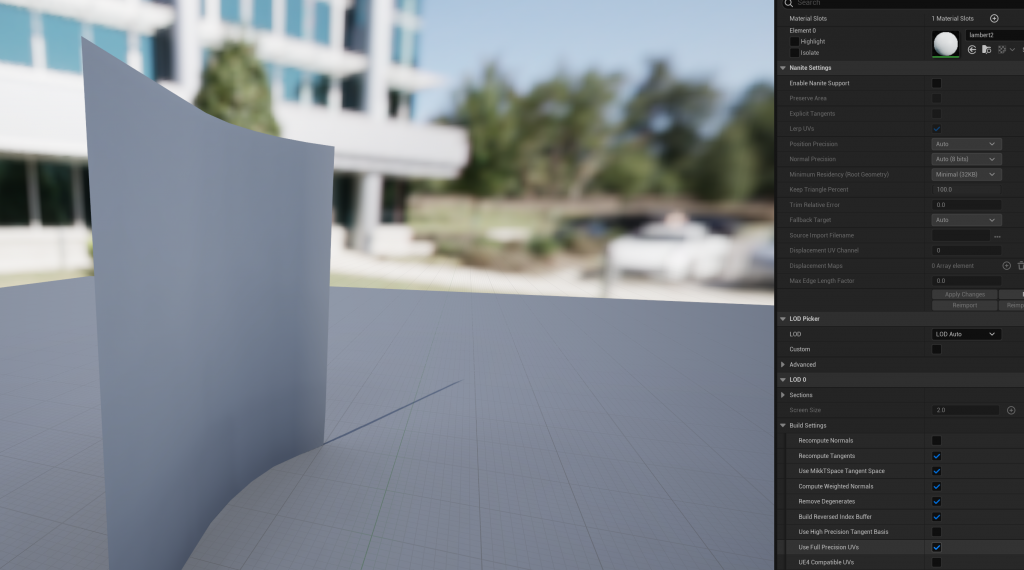Uncheck Lerp UVs
1024x570 pixels.
coord(936,129)
